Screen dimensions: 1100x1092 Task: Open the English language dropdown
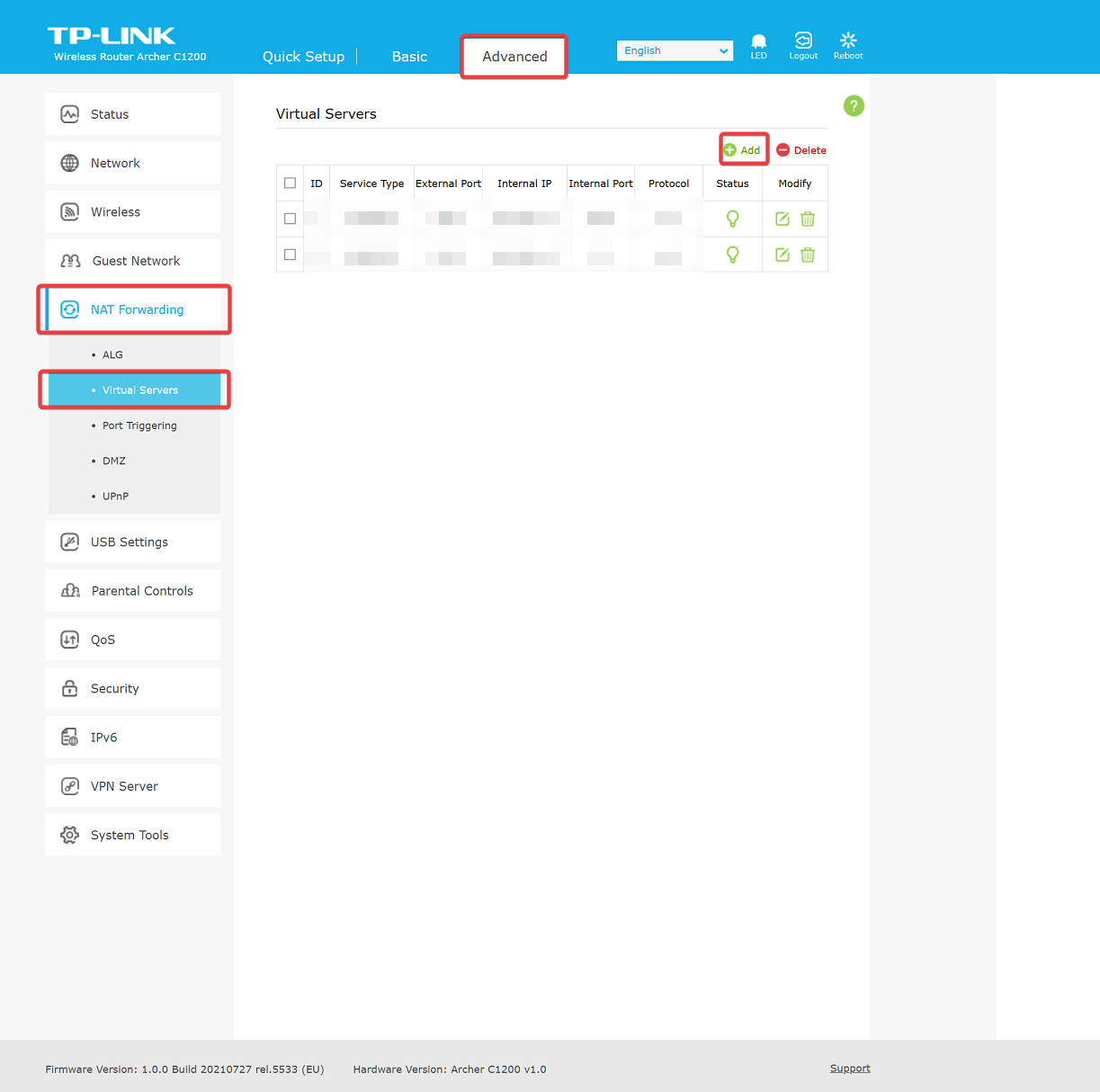[x=675, y=51]
